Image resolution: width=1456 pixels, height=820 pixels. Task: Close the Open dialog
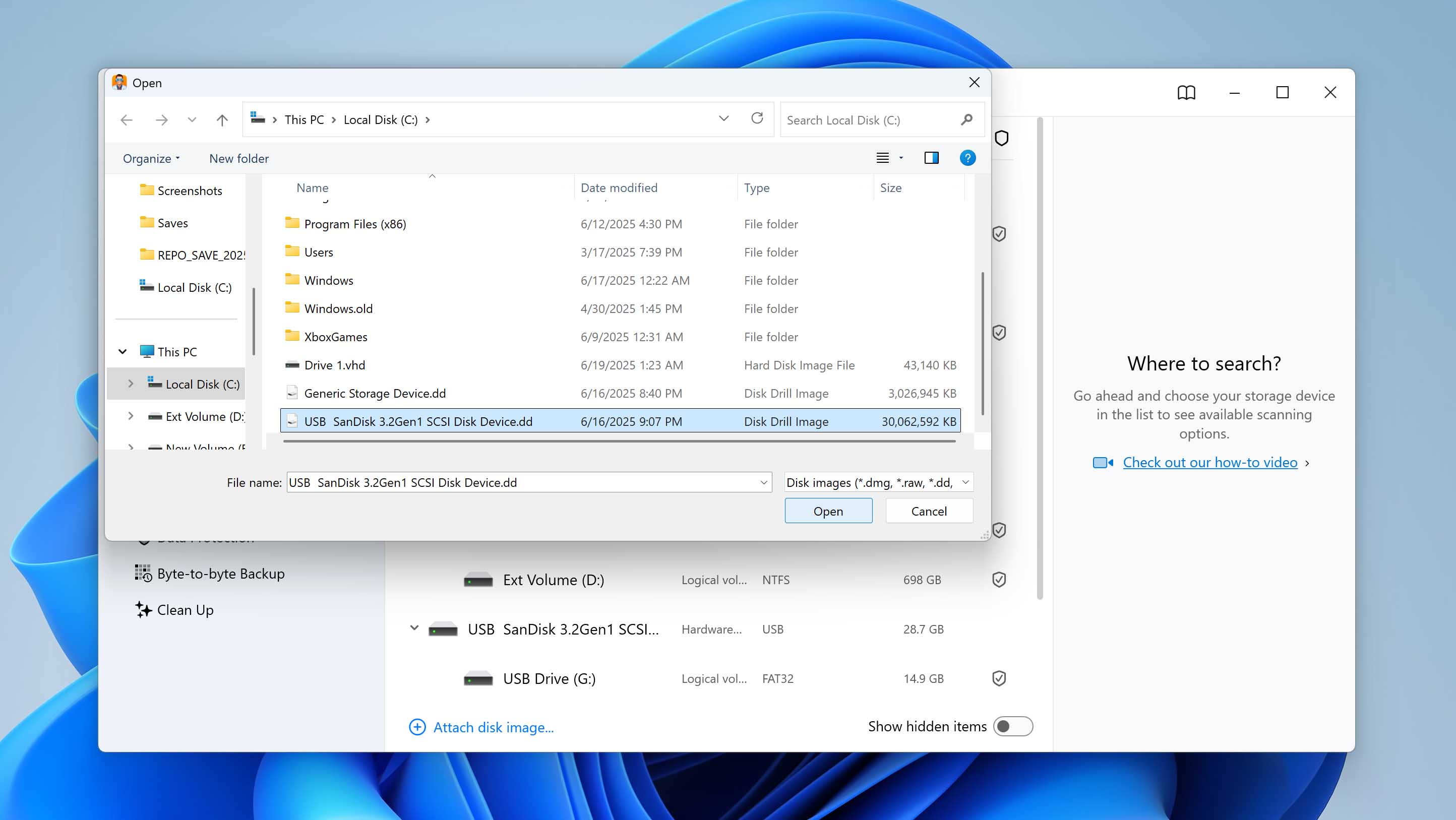point(974,83)
